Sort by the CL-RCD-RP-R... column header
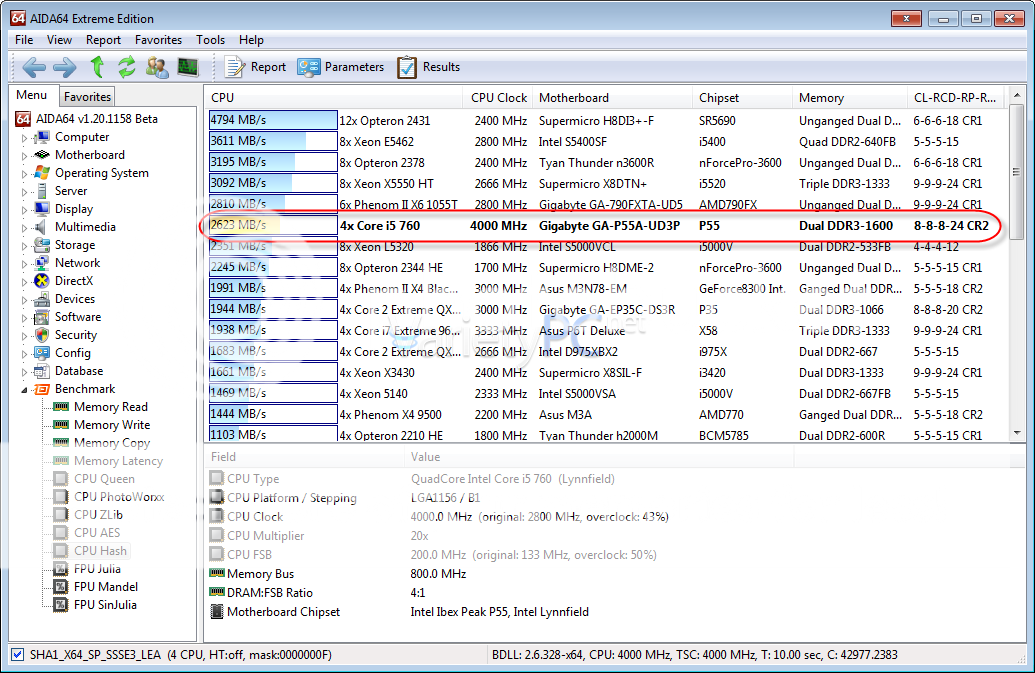1035x673 pixels. (x=956, y=98)
